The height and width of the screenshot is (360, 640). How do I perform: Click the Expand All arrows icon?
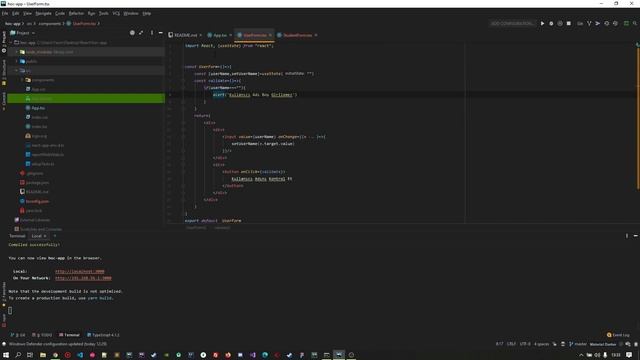pyautogui.click(x=141, y=33)
